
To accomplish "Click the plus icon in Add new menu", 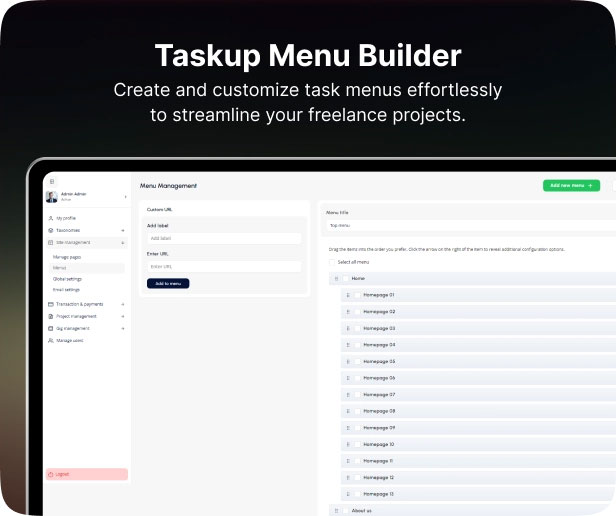I will pos(590,185).
